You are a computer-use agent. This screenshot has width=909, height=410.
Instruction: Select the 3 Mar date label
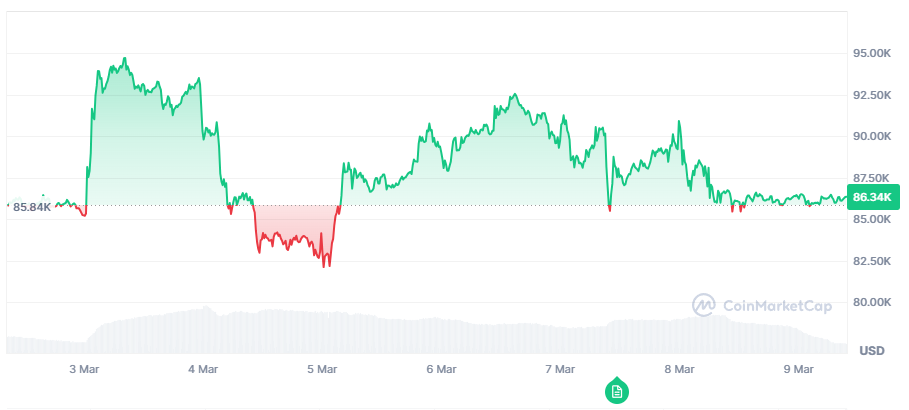84,370
